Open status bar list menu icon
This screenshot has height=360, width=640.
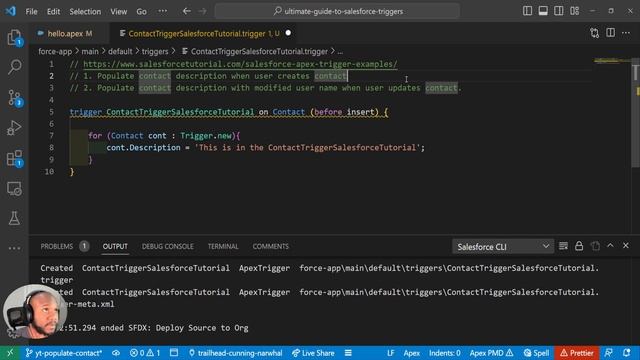pos(348,353)
